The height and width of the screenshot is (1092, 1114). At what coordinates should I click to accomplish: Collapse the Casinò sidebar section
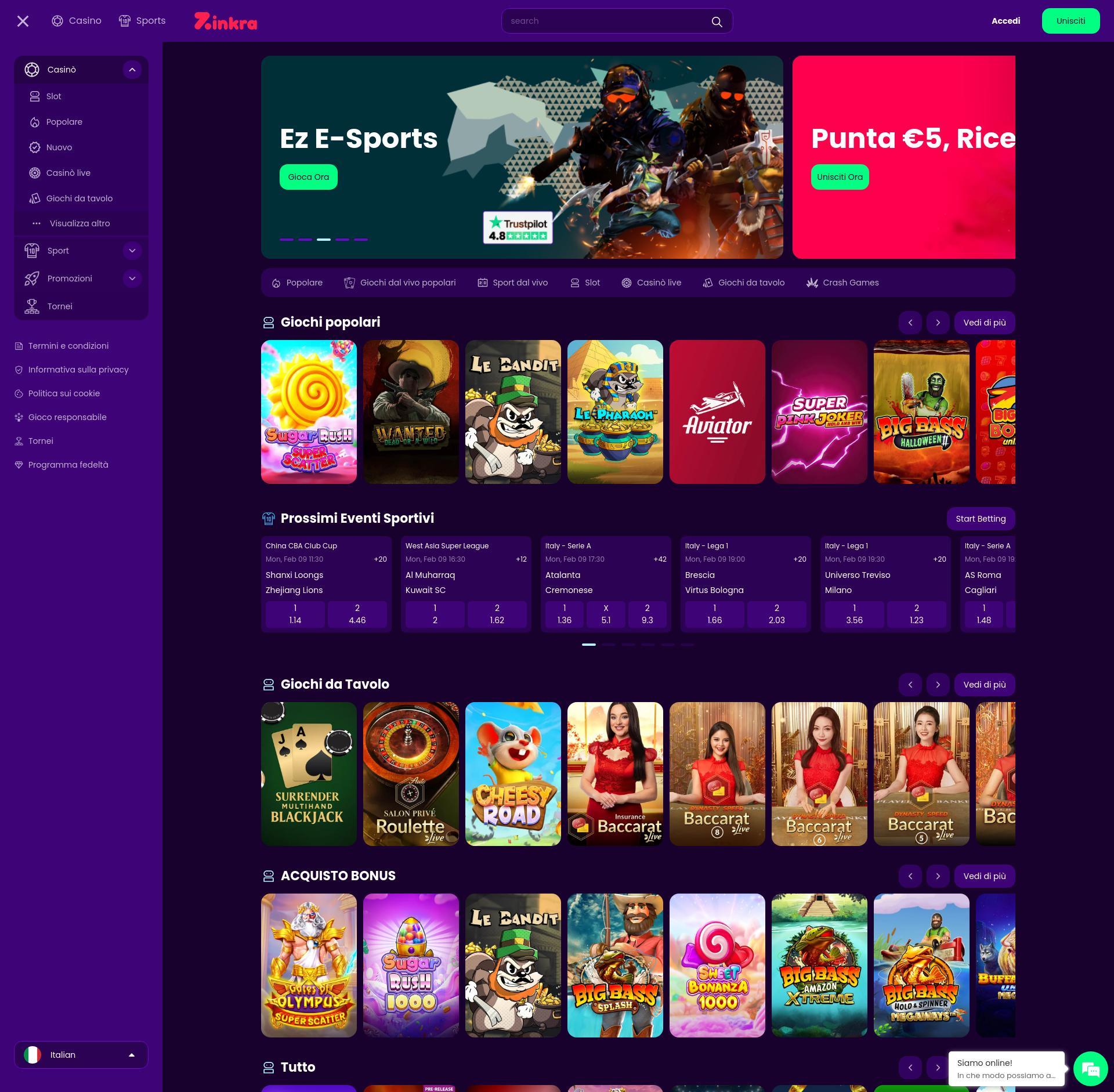132,70
